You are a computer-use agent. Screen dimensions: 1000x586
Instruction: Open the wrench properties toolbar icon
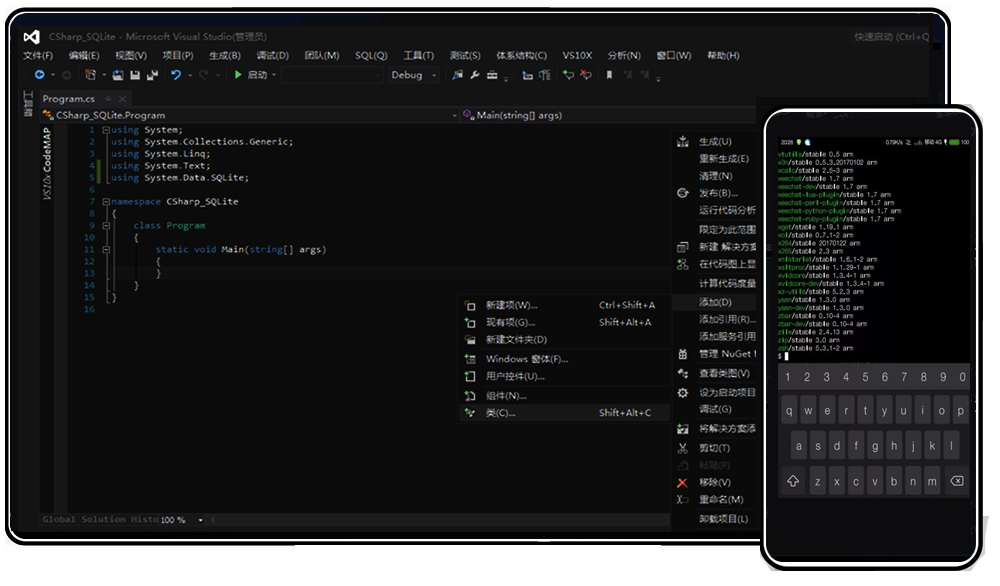coord(474,75)
